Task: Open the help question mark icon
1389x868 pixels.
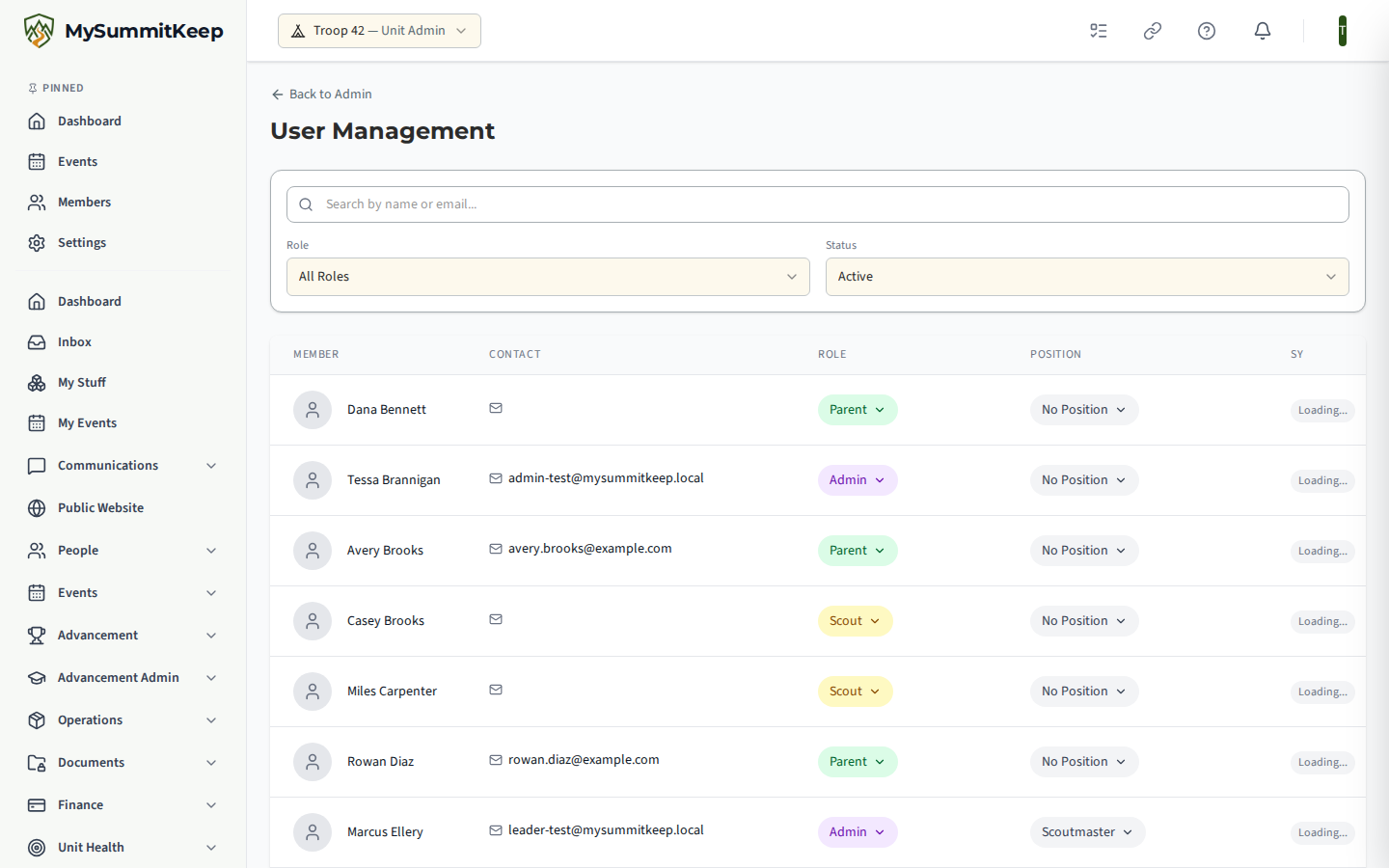Action: click(1207, 31)
